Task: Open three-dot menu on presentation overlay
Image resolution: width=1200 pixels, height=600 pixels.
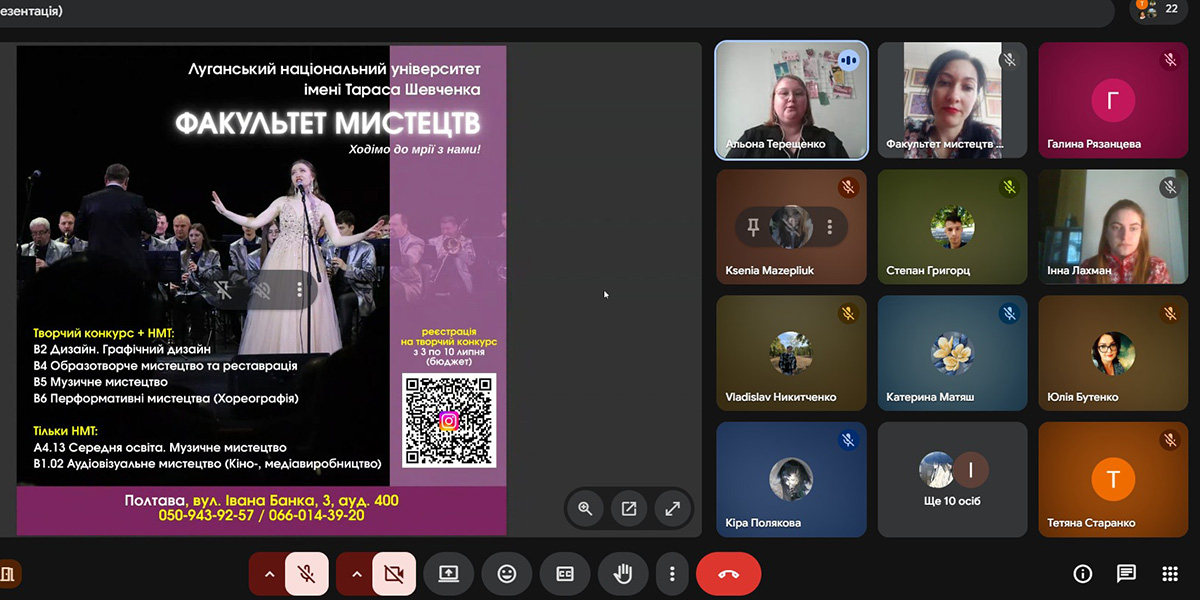Action: 299,290
